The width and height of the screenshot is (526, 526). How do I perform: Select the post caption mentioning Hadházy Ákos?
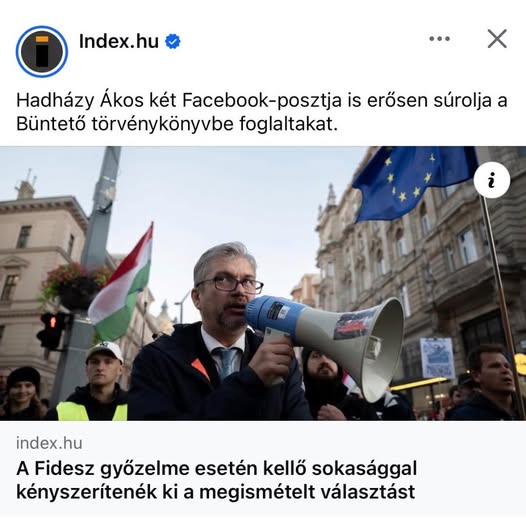[262, 112]
